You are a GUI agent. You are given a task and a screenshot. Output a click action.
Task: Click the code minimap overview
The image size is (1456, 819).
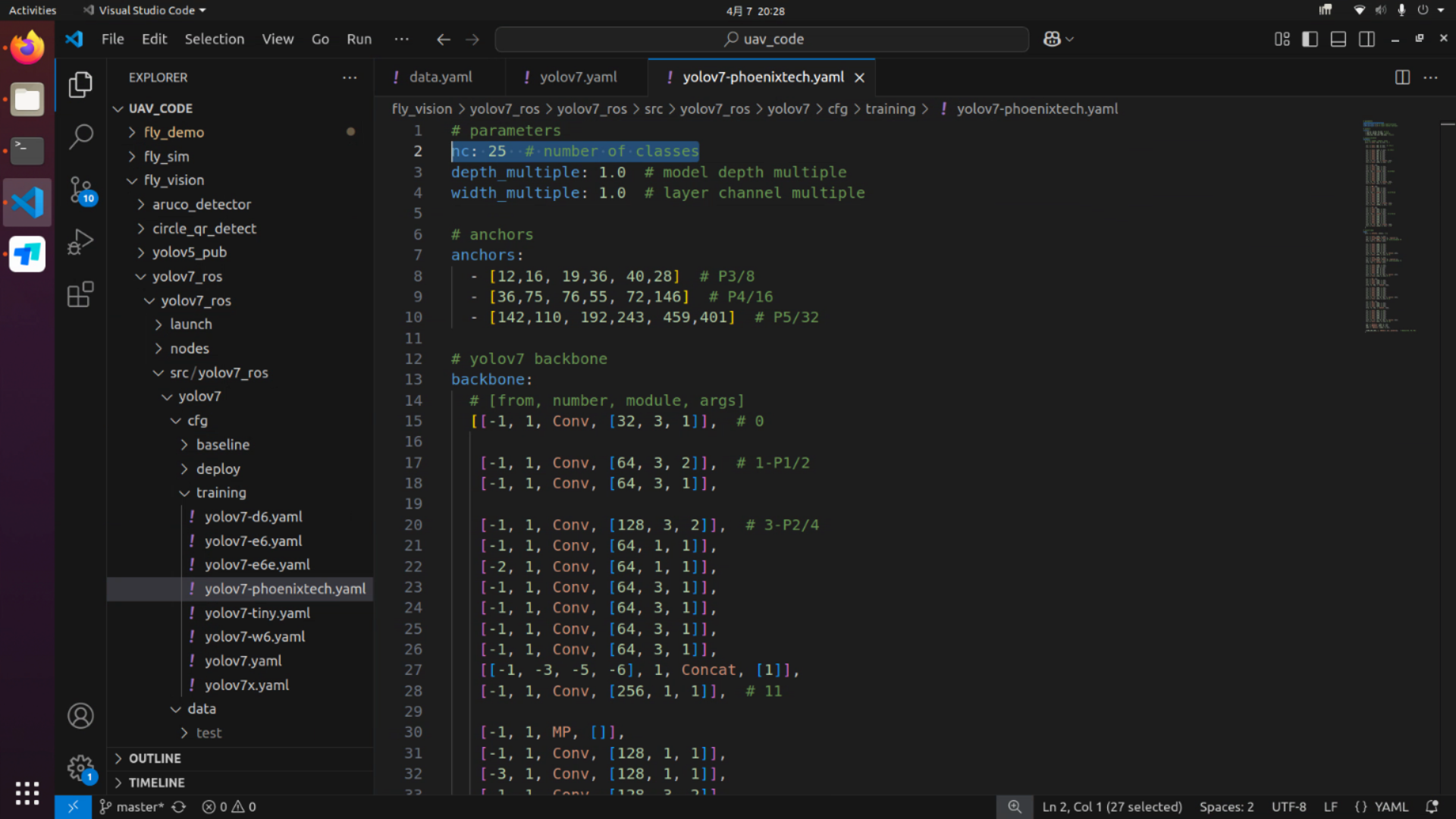click(x=1389, y=226)
